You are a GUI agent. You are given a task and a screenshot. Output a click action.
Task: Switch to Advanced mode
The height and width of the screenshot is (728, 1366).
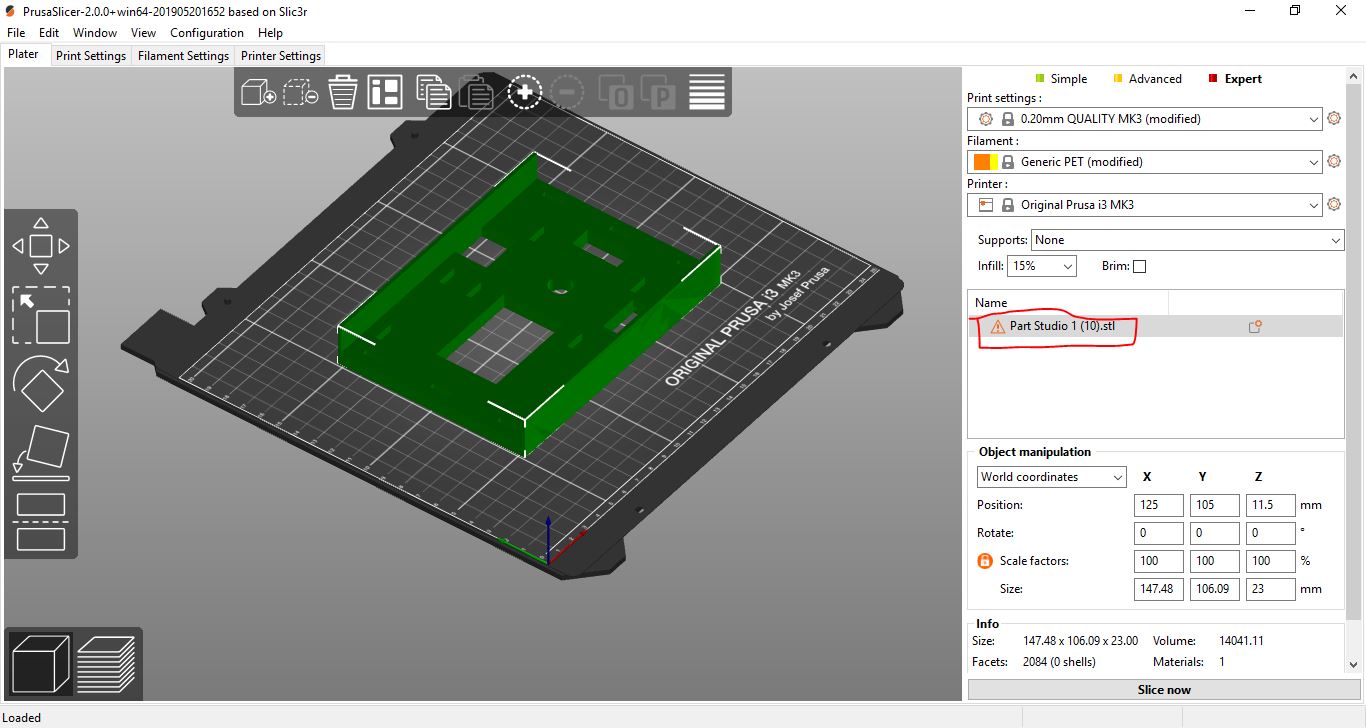(x=1147, y=79)
